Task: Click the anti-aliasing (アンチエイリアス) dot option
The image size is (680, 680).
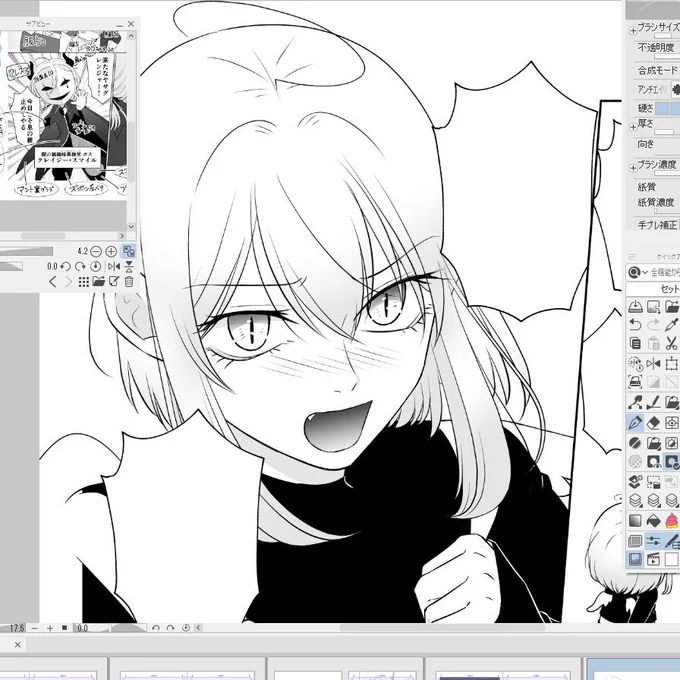Action: [676, 89]
